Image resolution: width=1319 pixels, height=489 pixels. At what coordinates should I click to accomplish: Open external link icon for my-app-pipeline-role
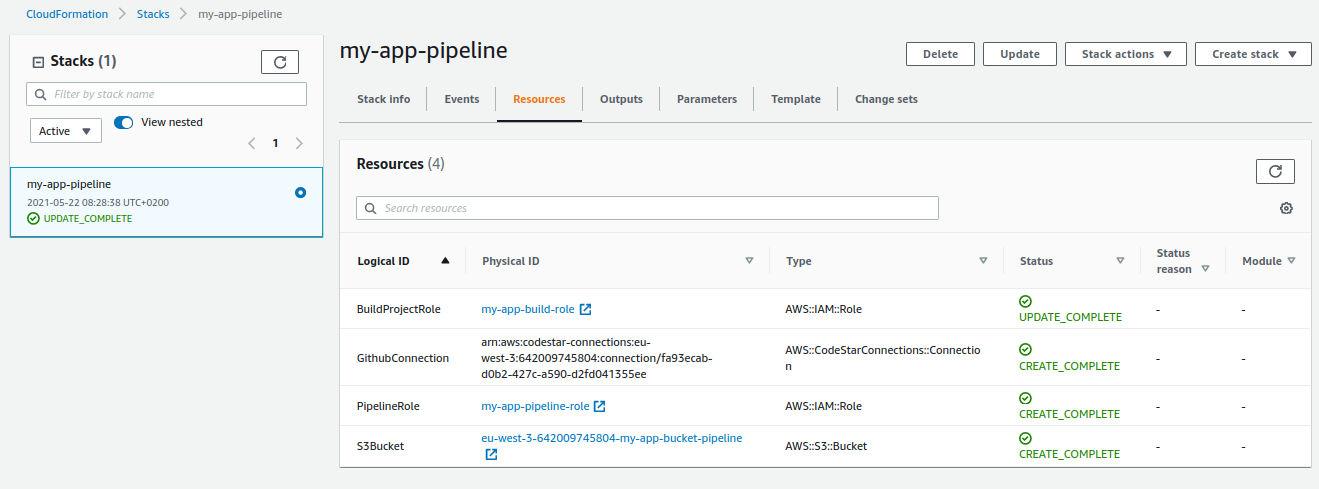(599, 407)
